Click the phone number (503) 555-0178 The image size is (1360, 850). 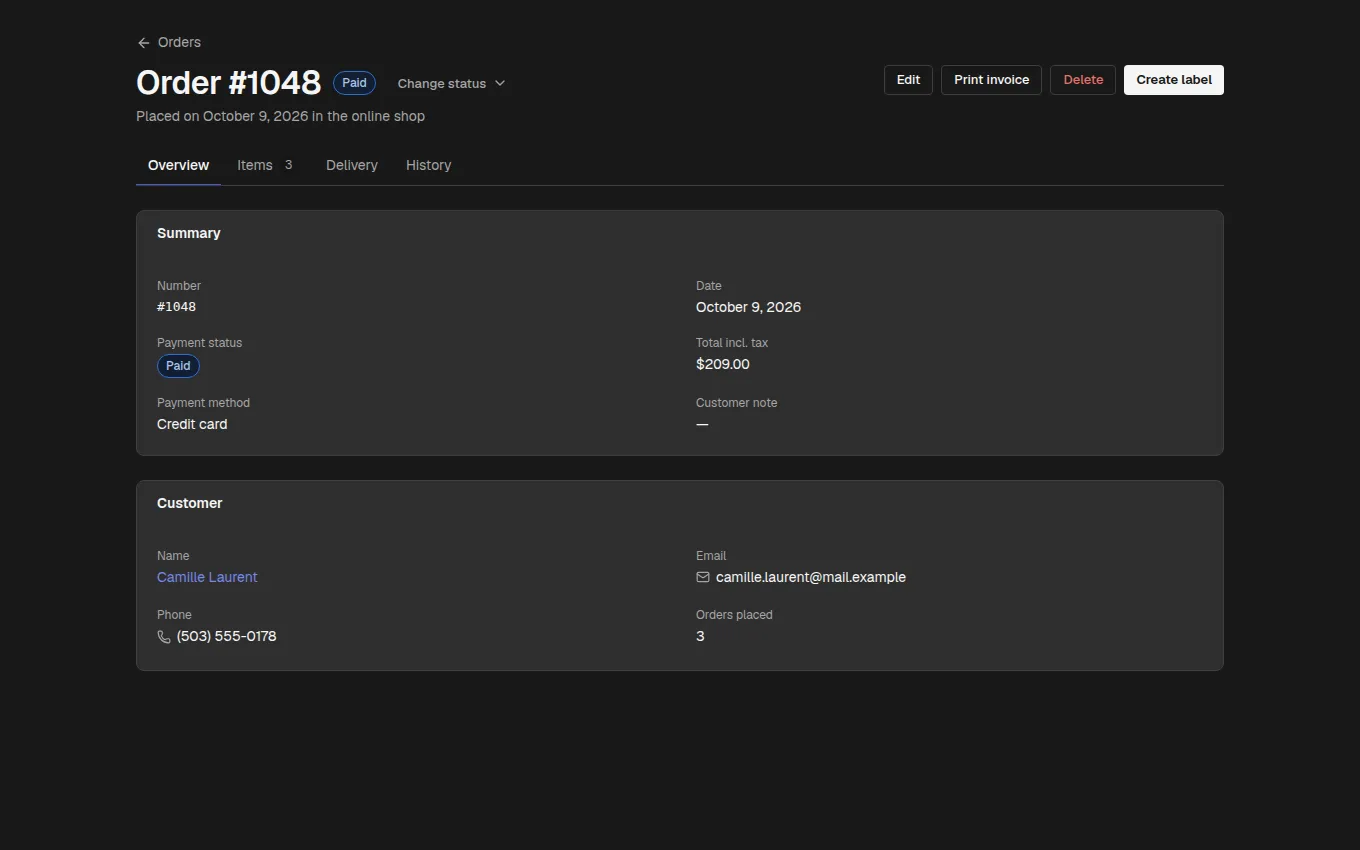226,636
